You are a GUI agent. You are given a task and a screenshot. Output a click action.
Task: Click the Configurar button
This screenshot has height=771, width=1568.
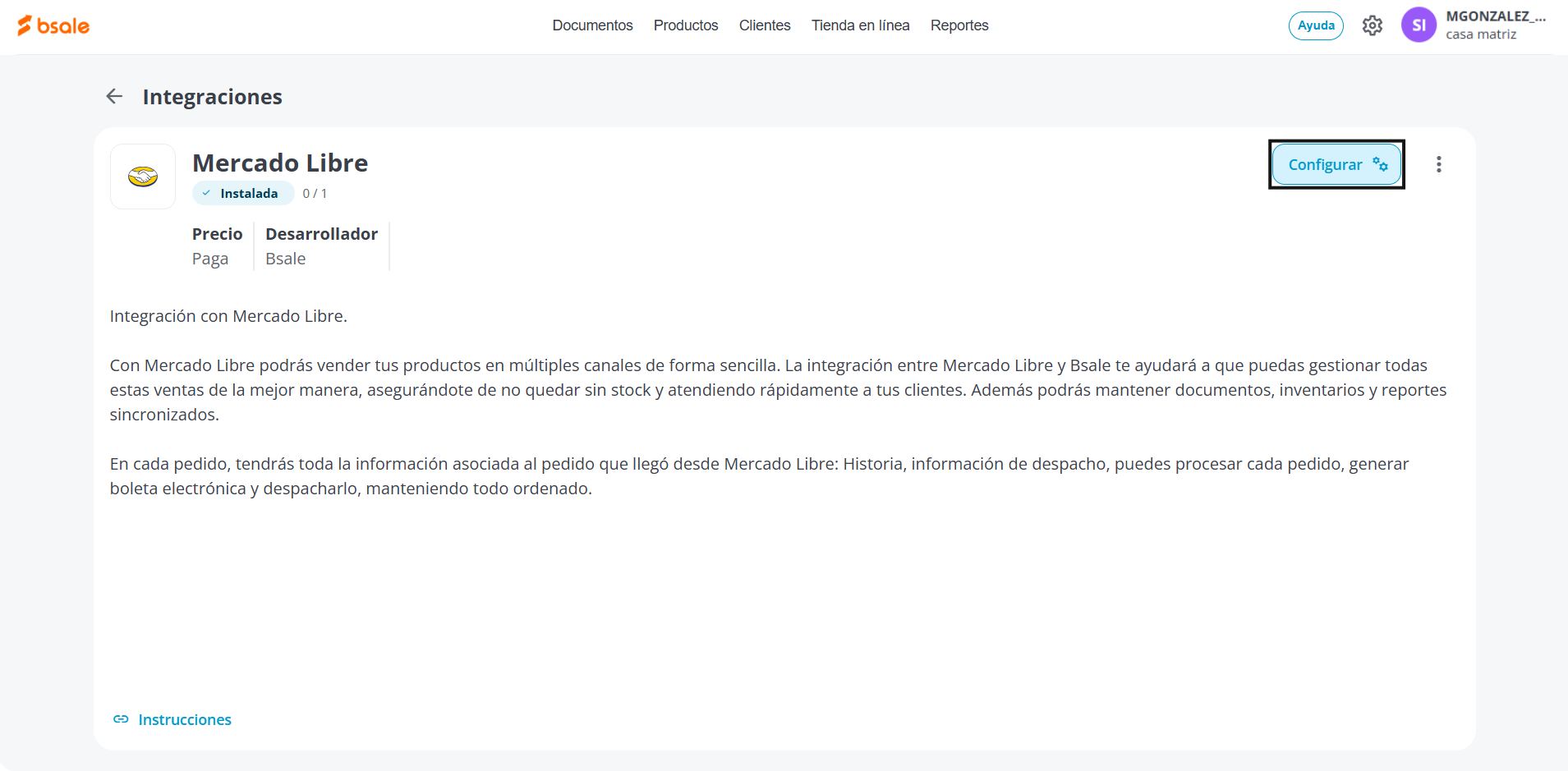click(1336, 164)
